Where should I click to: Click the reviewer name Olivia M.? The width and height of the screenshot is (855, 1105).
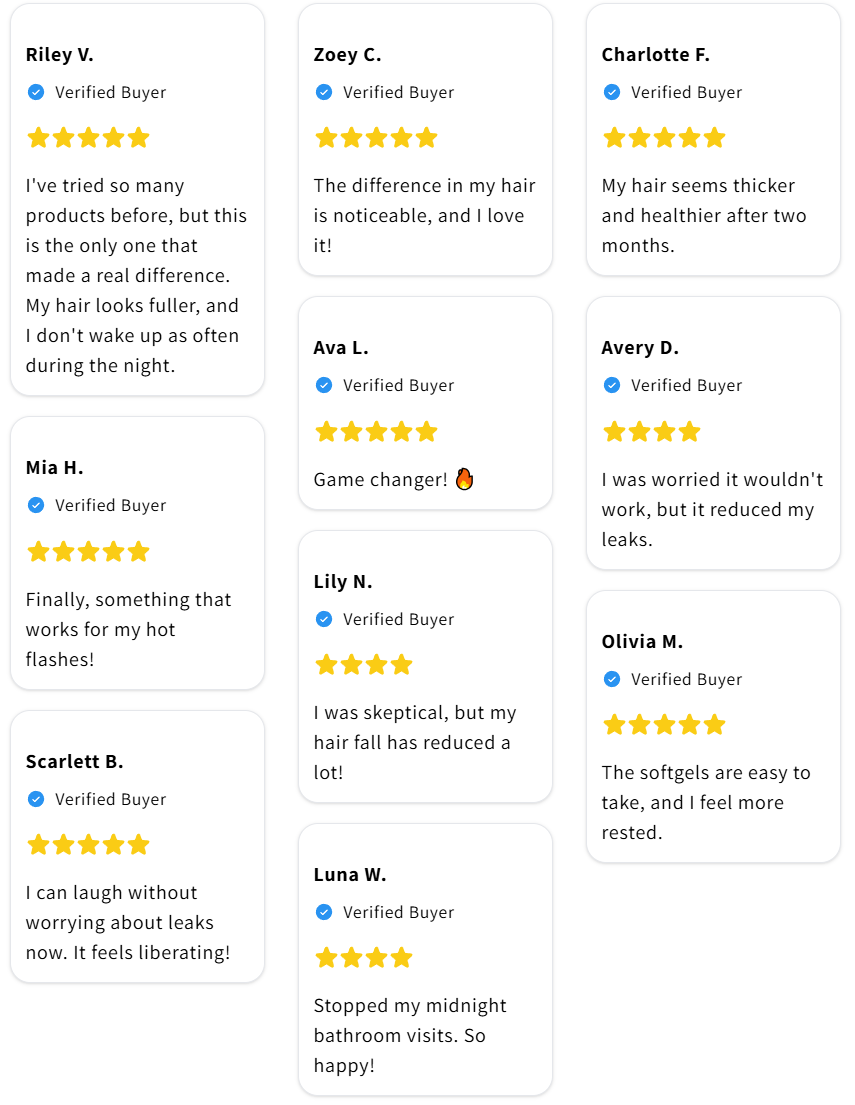[642, 642]
